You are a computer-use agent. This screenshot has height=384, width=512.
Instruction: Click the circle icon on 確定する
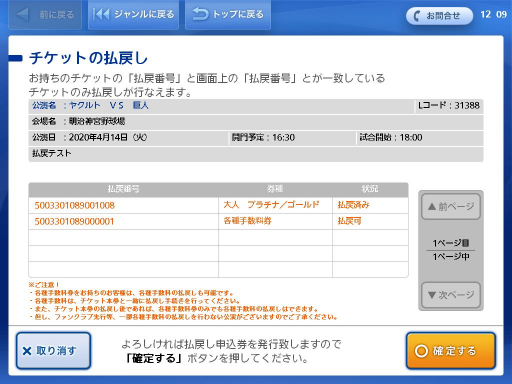(421, 351)
